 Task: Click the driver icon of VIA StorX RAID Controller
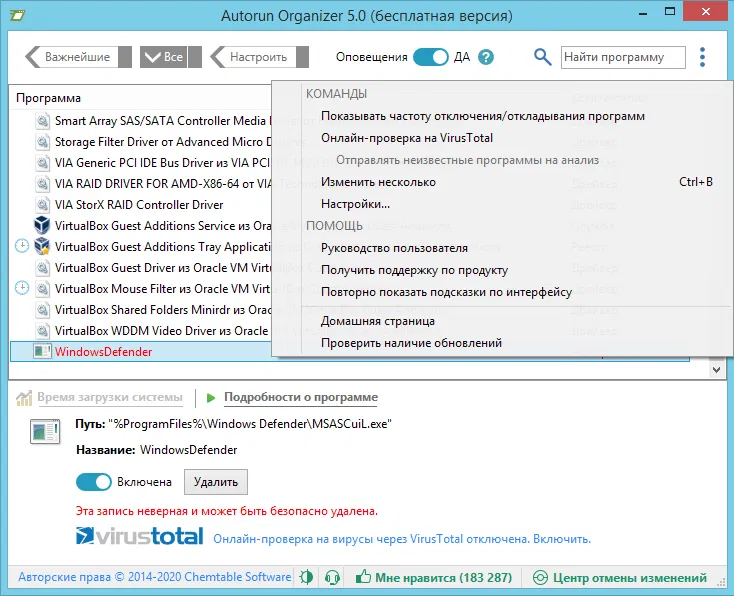43,205
